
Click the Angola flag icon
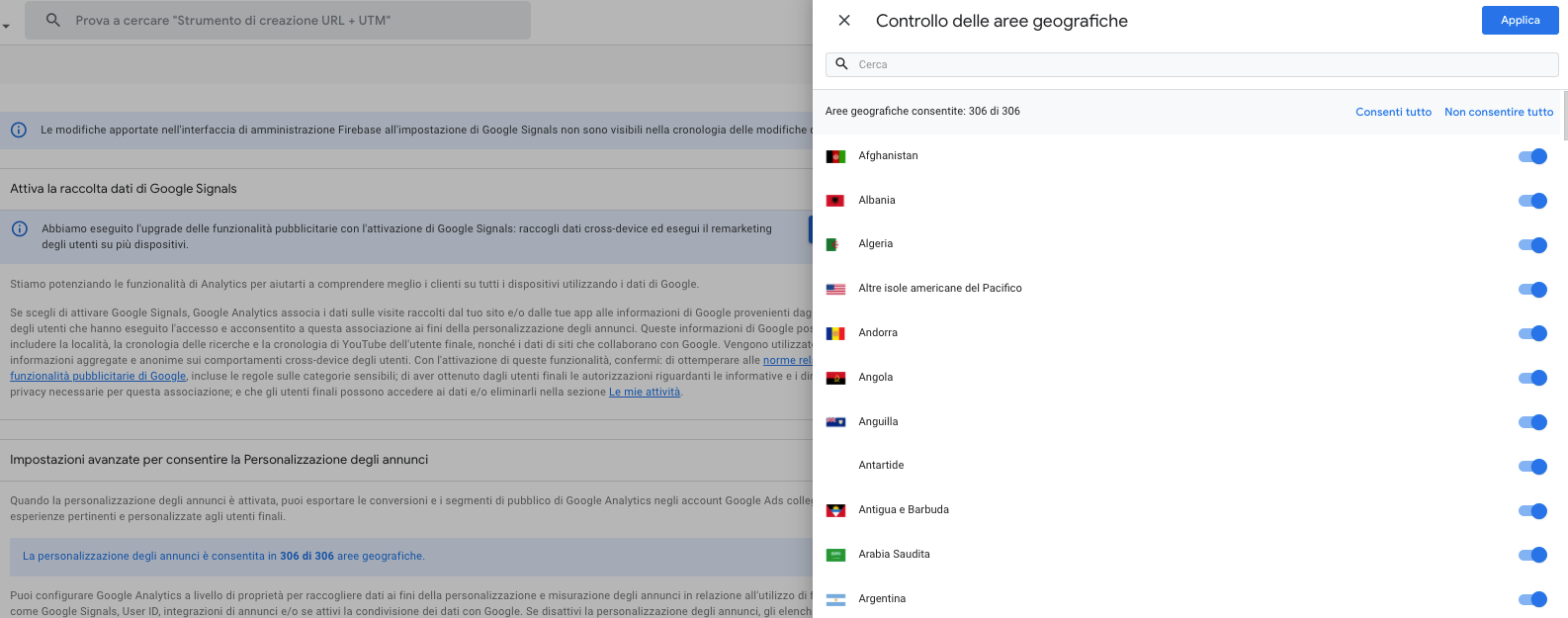point(835,378)
